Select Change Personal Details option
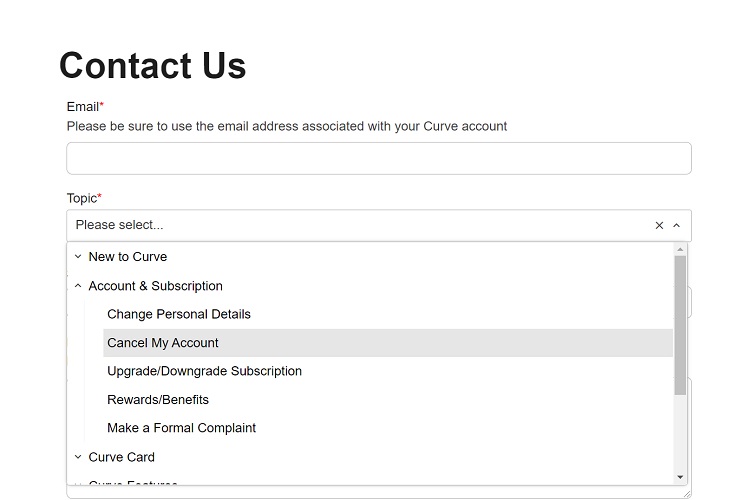 [x=179, y=314]
